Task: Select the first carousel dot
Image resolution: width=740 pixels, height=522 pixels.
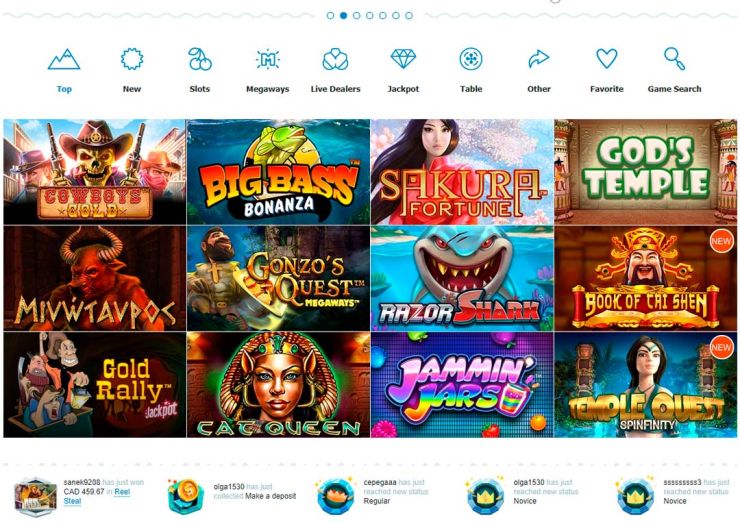Action: 330,16
